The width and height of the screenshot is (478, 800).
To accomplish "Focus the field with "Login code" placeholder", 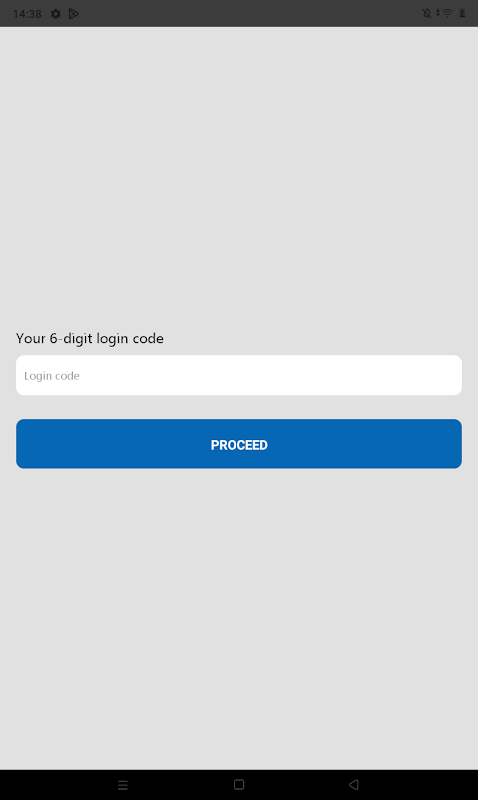I will pyautogui.click(x=239, y=375).
